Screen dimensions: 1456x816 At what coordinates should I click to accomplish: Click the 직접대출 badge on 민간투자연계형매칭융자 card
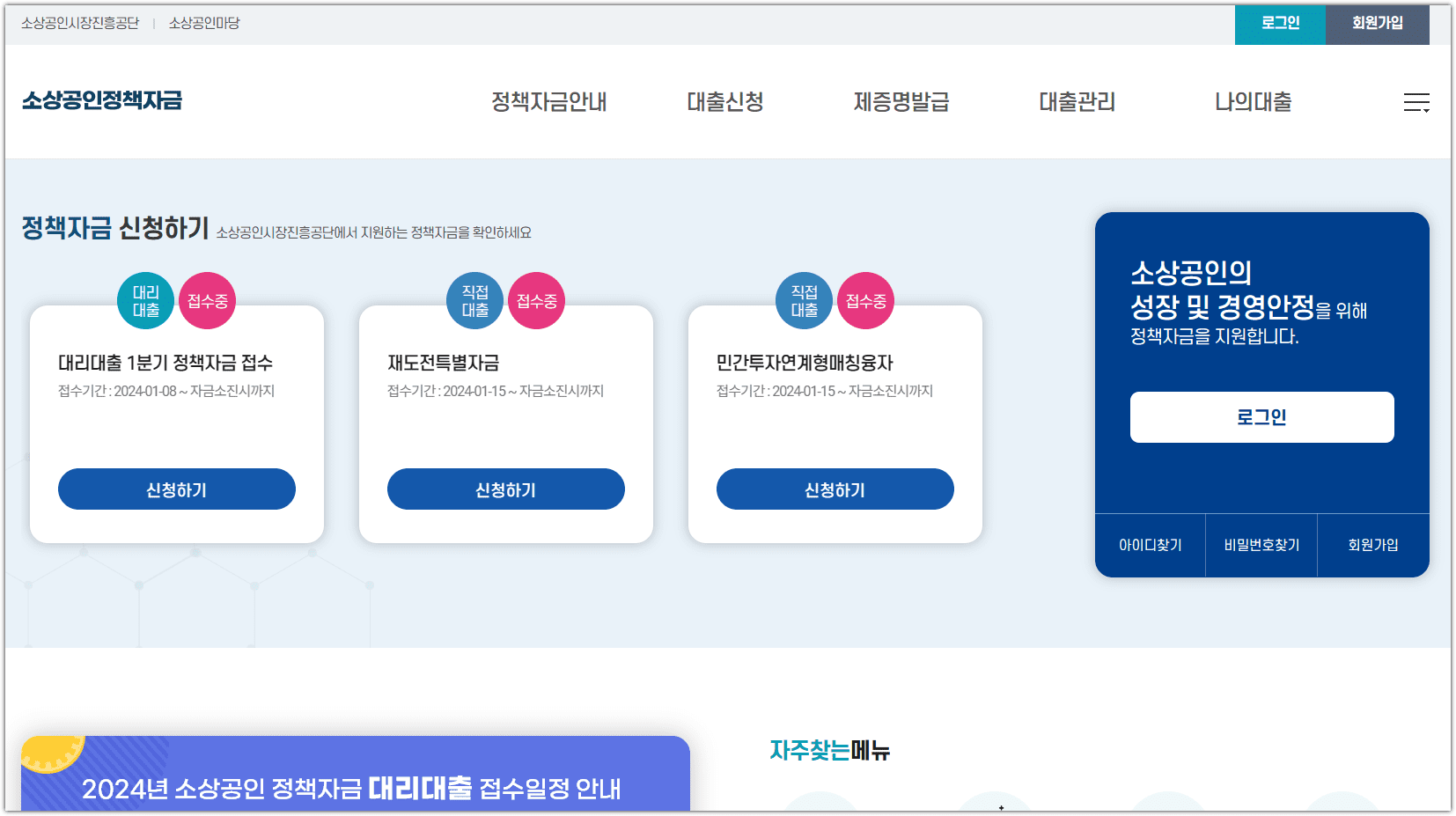pos(804,300)
